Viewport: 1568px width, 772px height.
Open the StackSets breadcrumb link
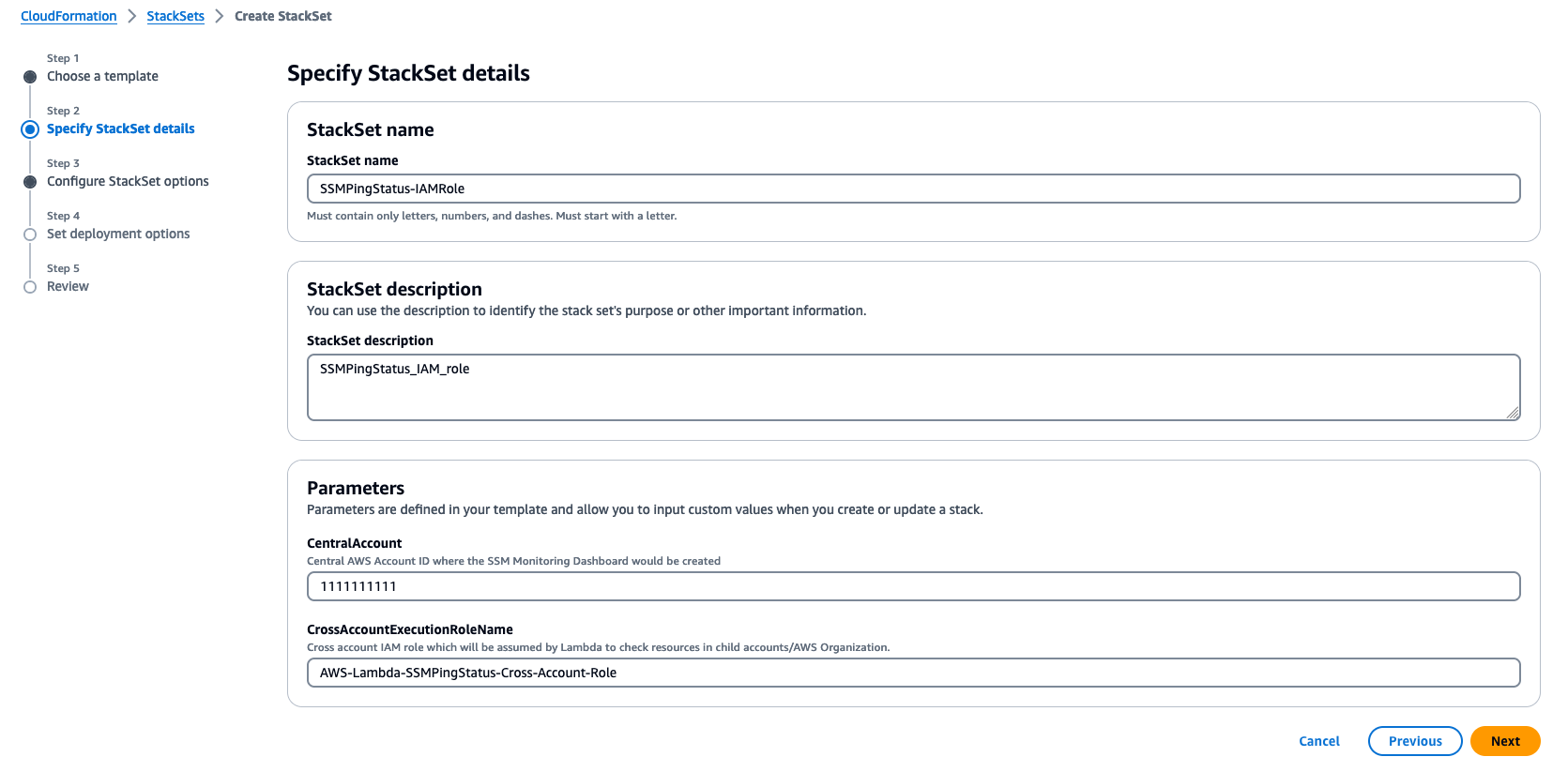(x=175, y=16)
